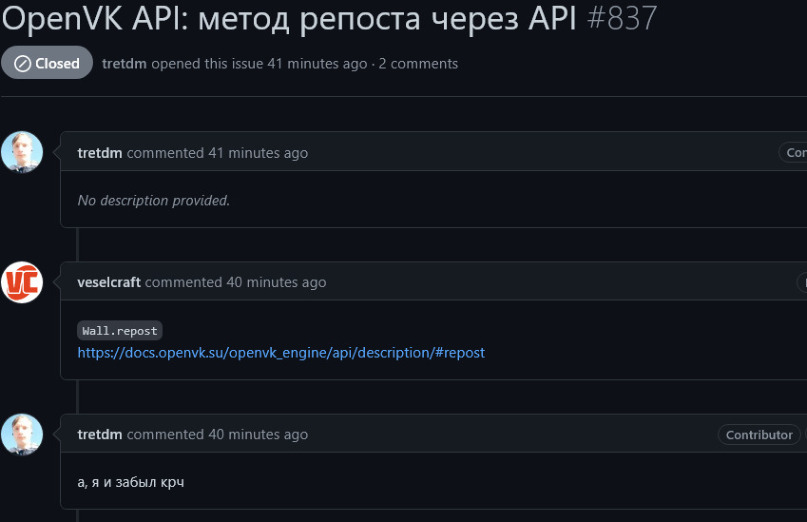Image resolution: width=807 pixels, height=522 pixels.
Task: Open the last comment's "40 minutes ago" timestamp
Action: (x=258, y=434)
